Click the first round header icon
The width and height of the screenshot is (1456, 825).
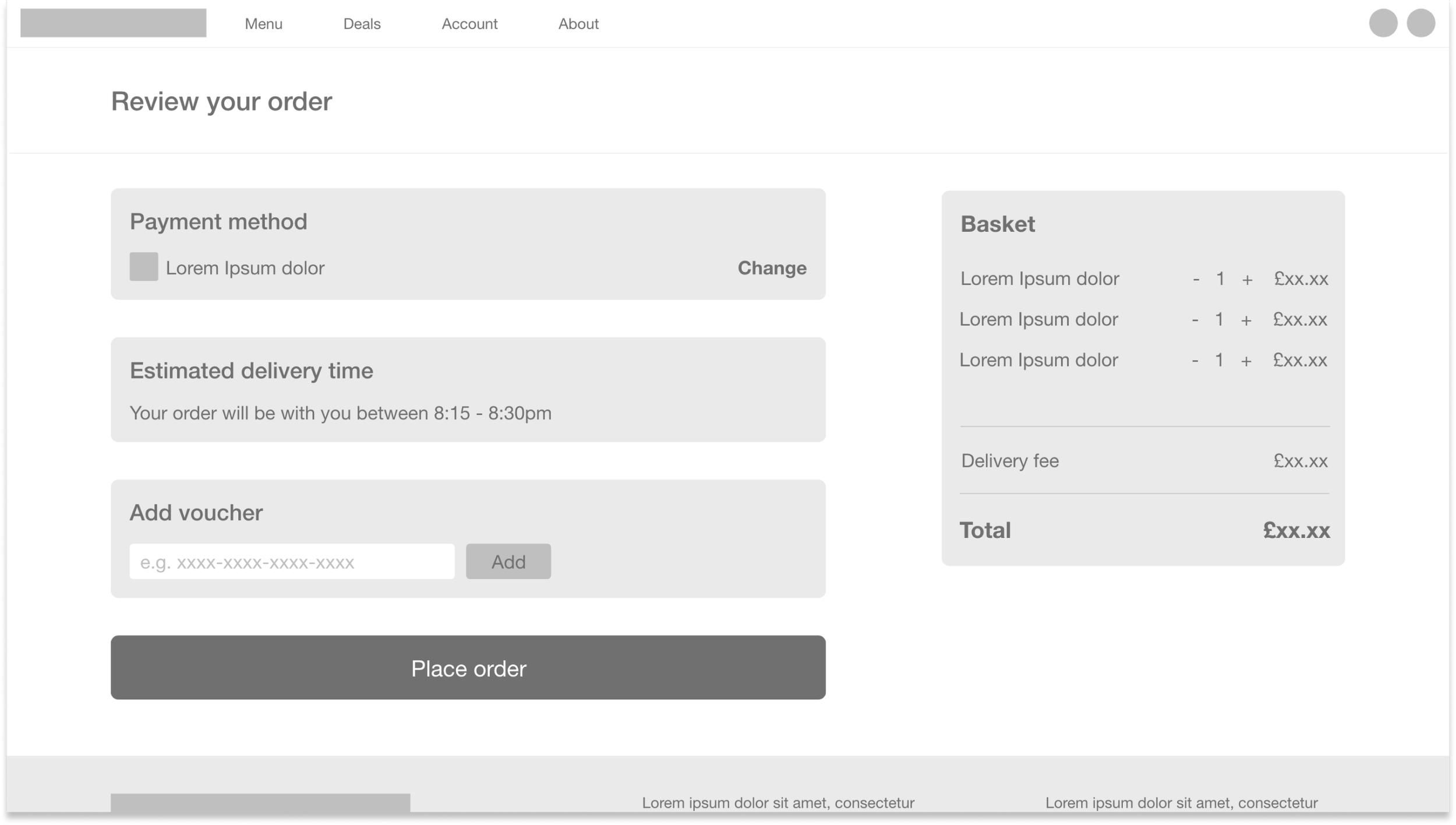[1383, 23]
